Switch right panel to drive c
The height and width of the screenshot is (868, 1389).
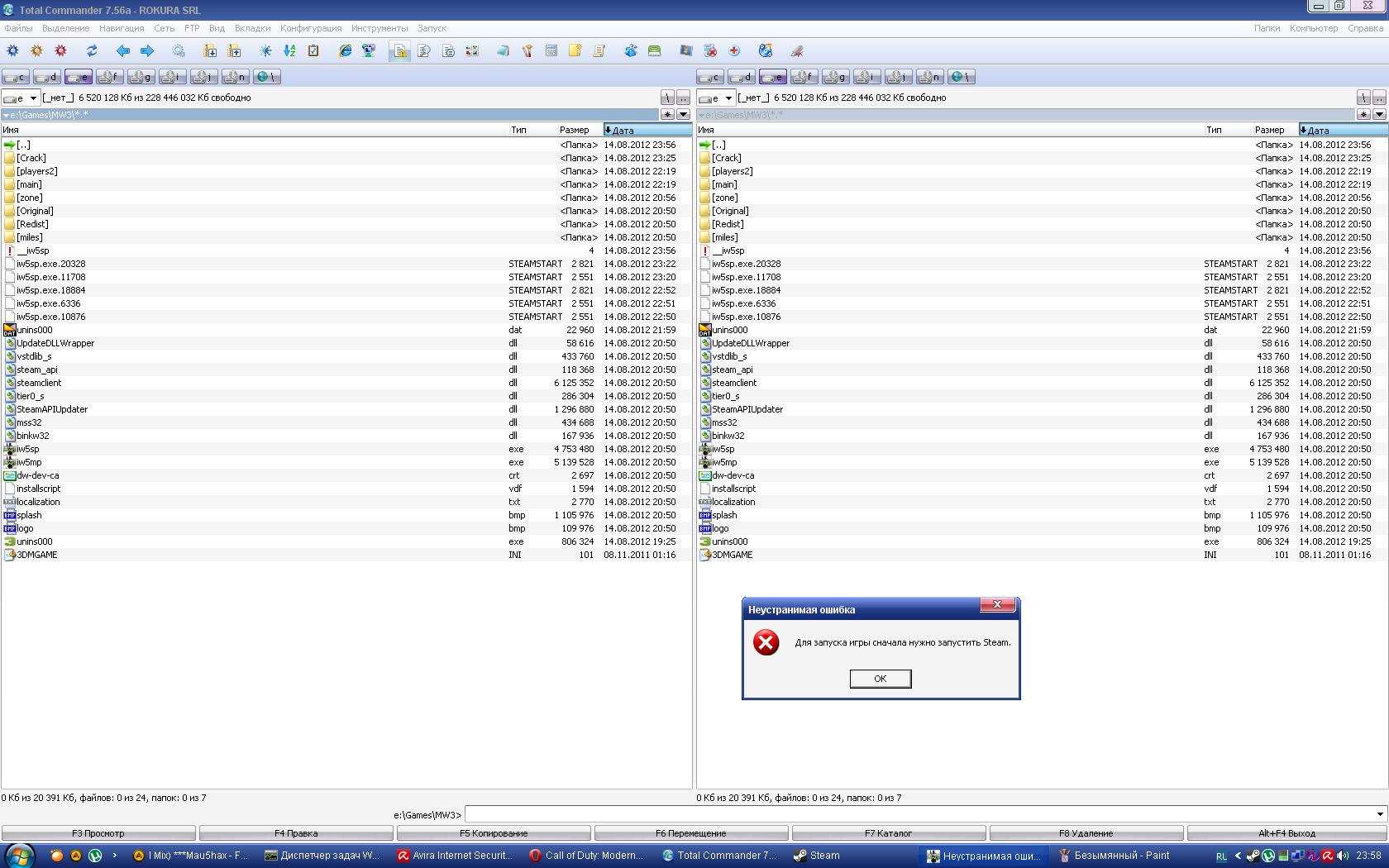(x=710, y=77)
